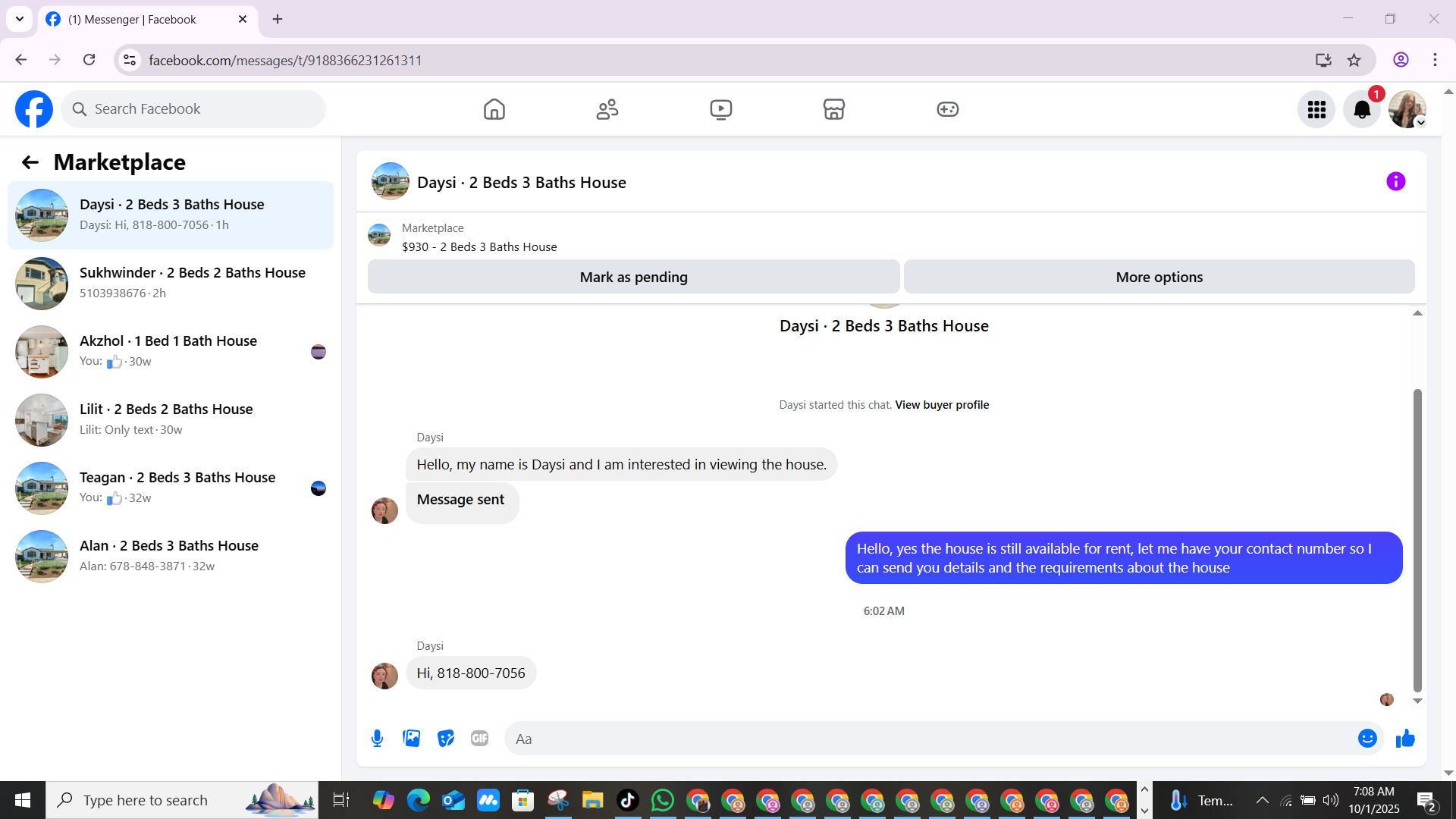This screenshot has width=1456, height=819.
Task: Choose a GIF icon
Action: pos(480,739)
